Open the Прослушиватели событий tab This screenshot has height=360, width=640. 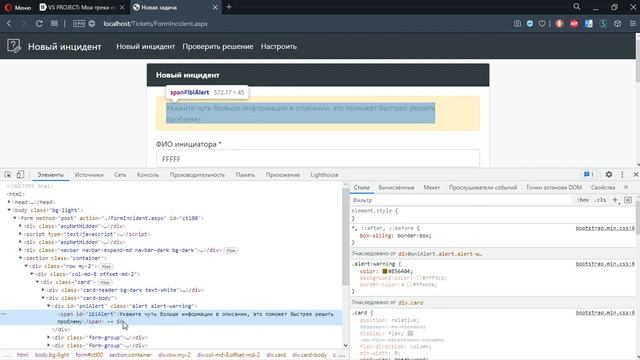tap(483, 188)
